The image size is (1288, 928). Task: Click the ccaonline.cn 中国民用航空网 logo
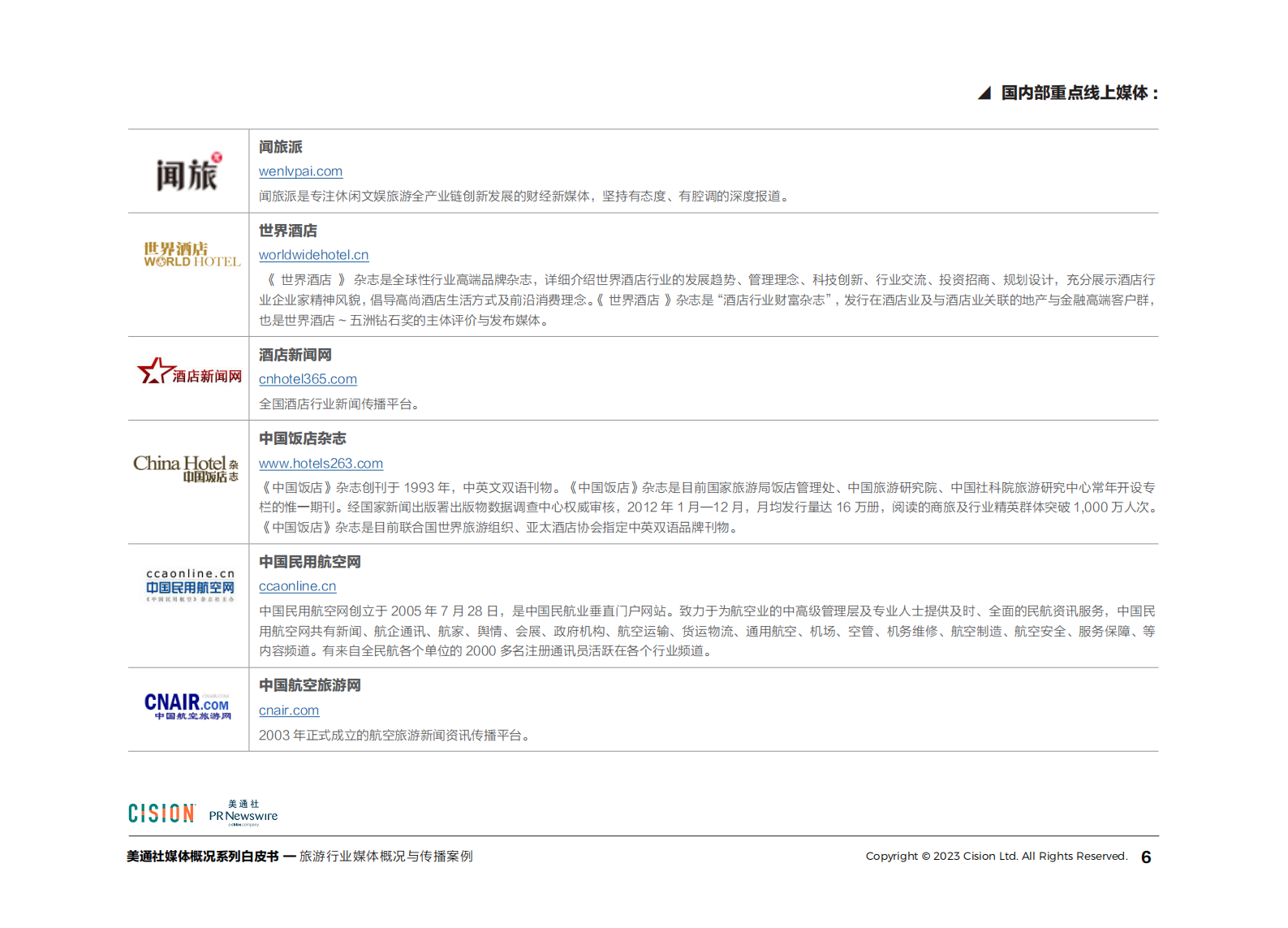point(190,585)
